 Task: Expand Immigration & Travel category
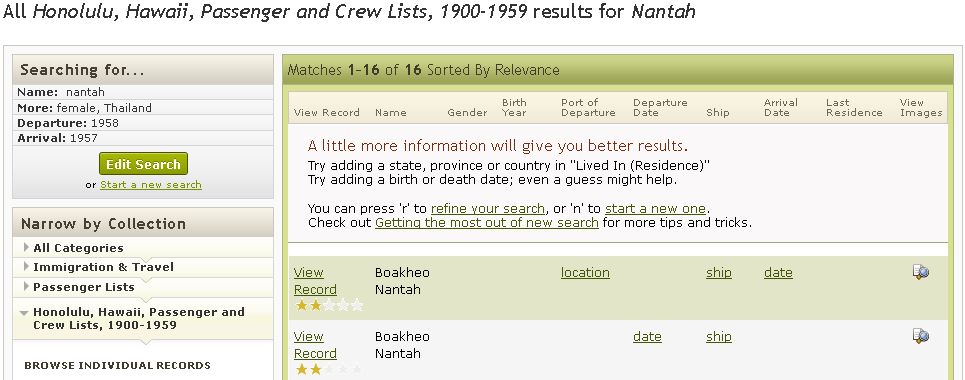click(x=103, y=267)
